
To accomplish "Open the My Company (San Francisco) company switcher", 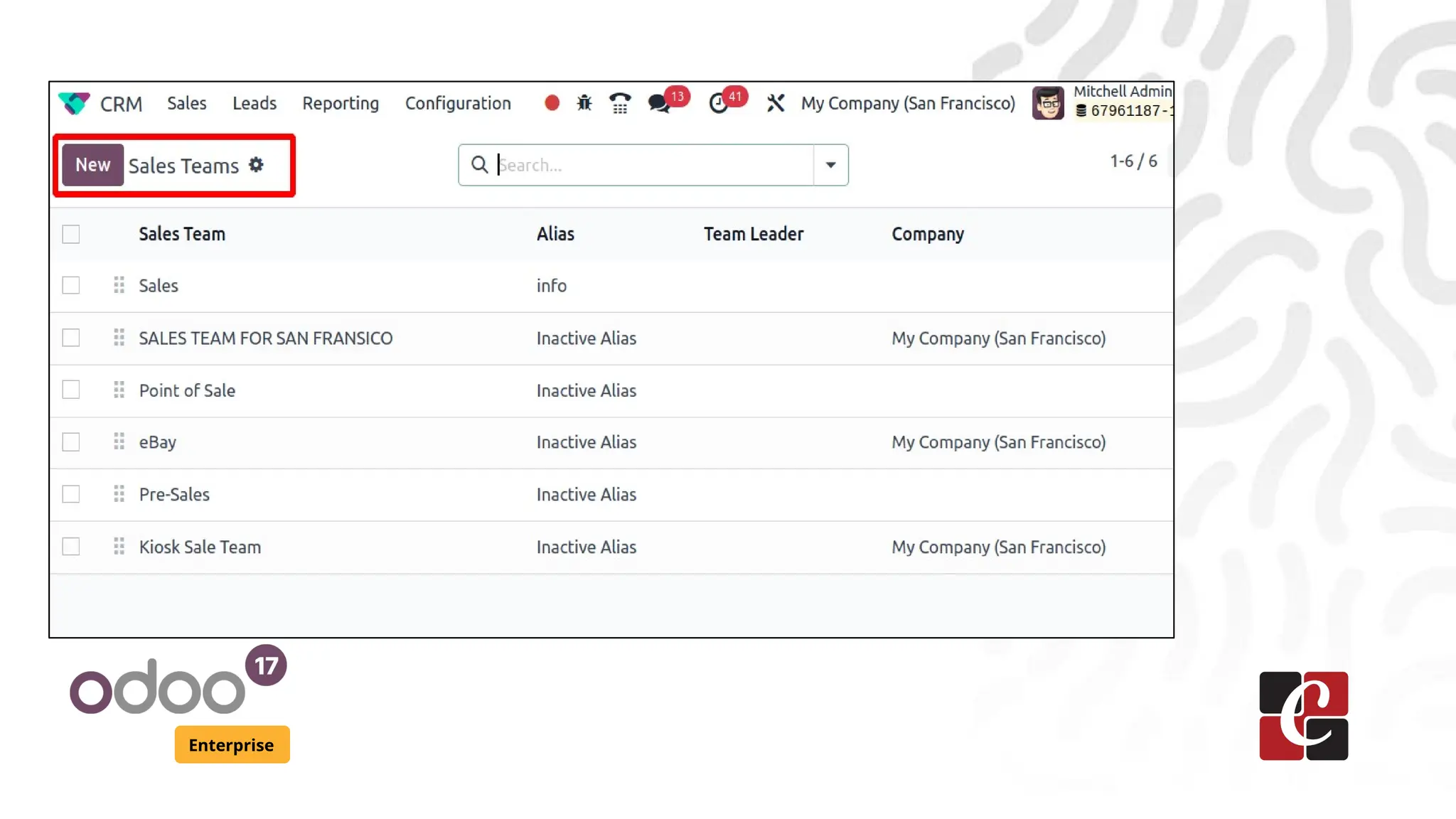I will click(908, 104).
